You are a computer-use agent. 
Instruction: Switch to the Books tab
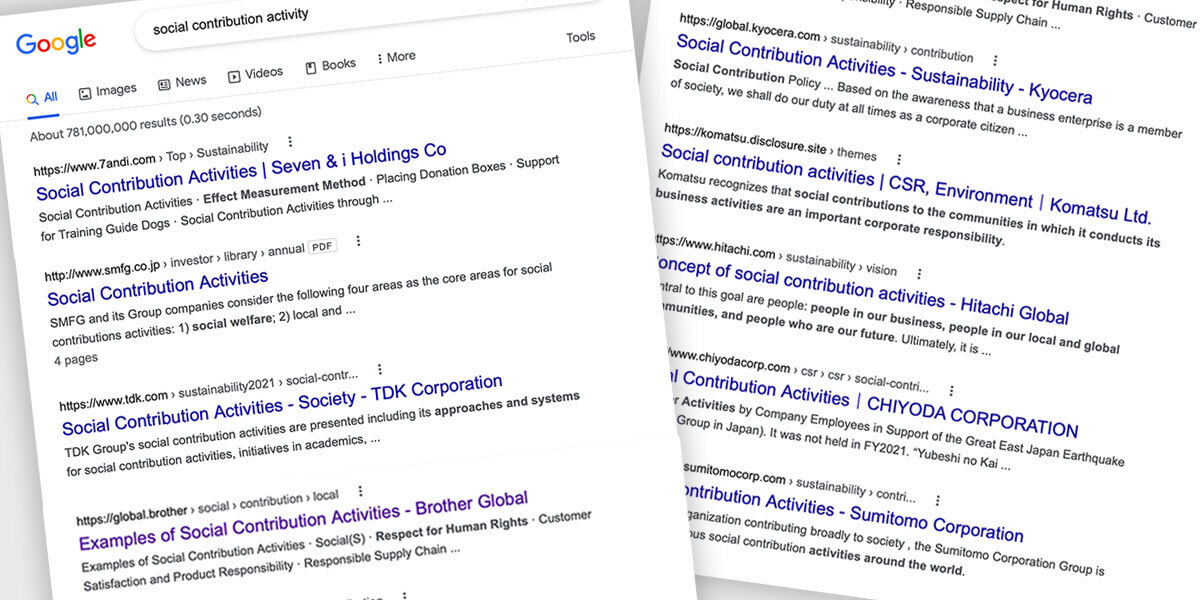click(x=330, y=66)
